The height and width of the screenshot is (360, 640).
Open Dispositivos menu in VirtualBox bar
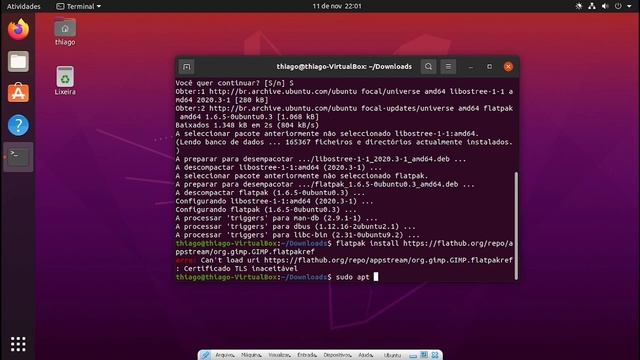click(337, 355)
